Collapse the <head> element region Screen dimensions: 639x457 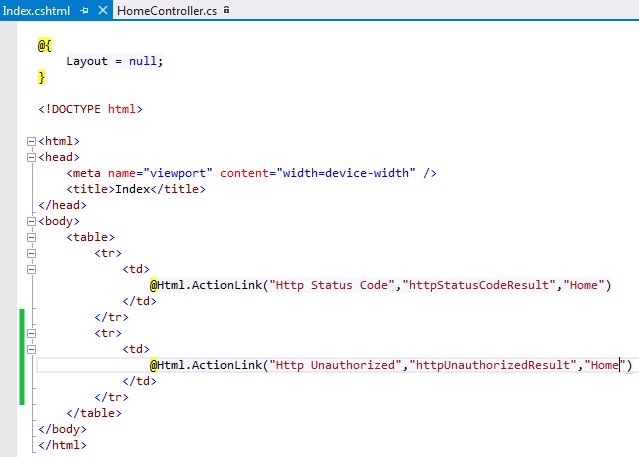tap(31, 157)
